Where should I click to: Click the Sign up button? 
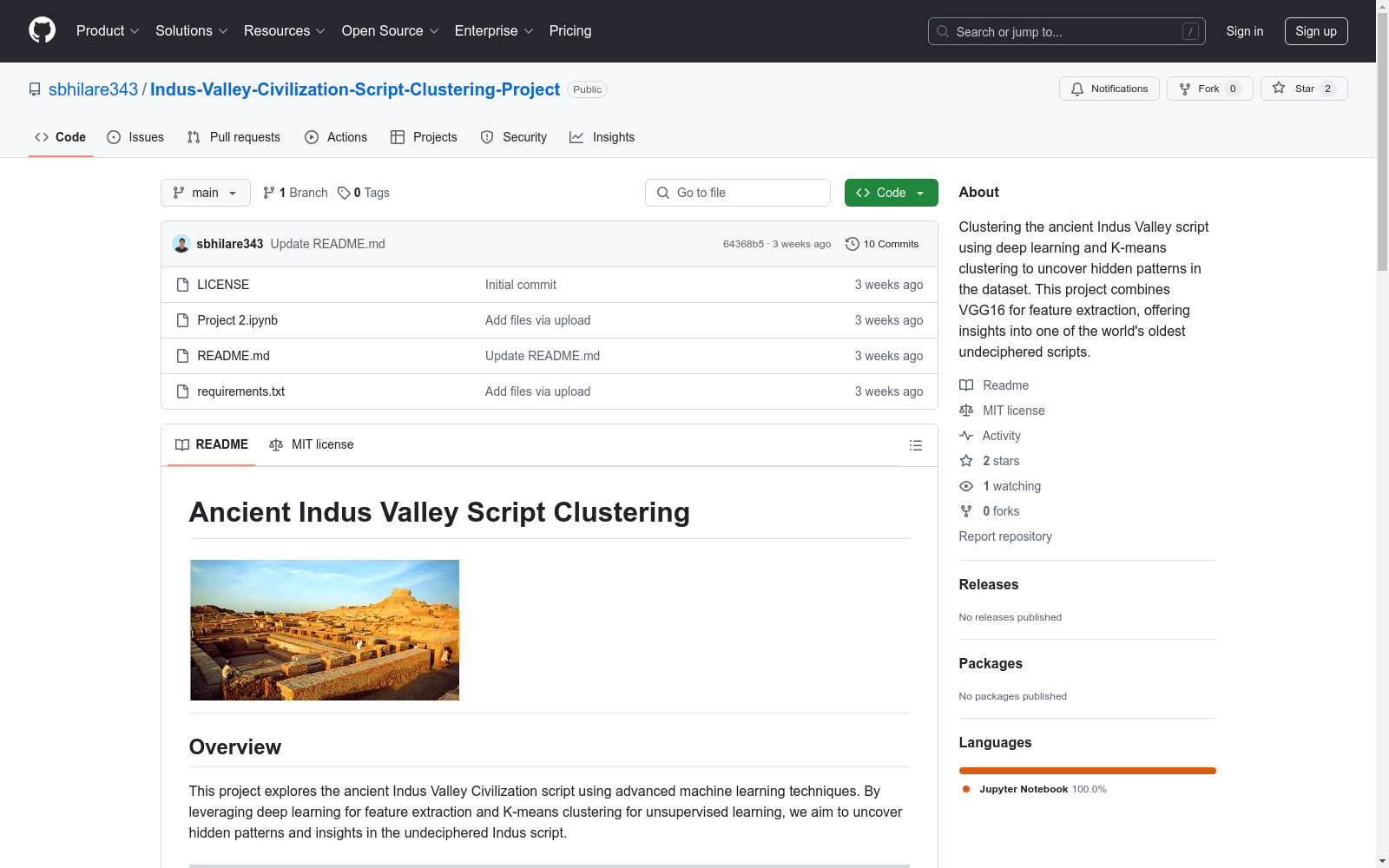point(1316,31)
